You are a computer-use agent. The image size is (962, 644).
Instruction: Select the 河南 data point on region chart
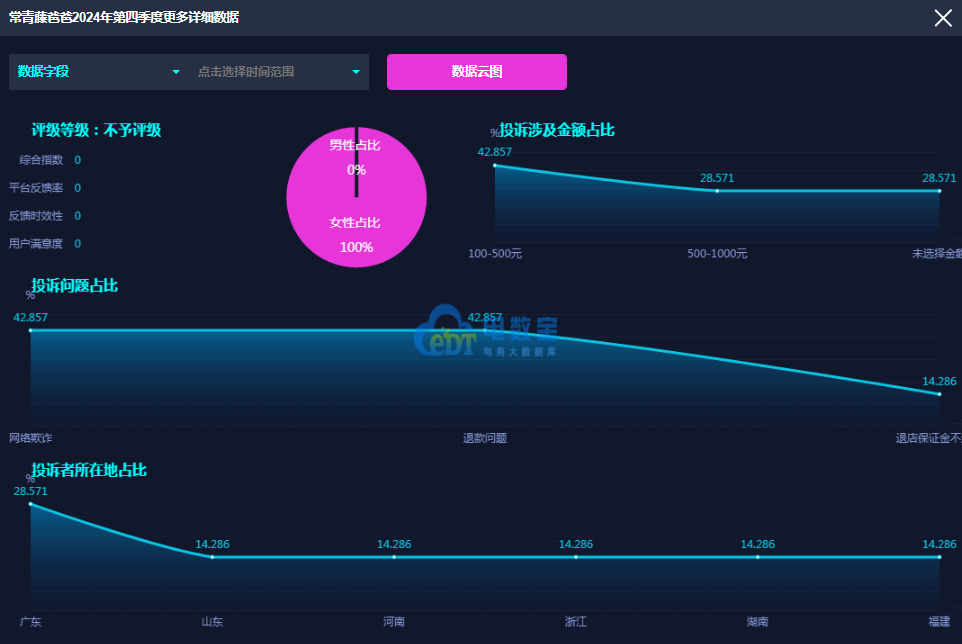[394, 557]
